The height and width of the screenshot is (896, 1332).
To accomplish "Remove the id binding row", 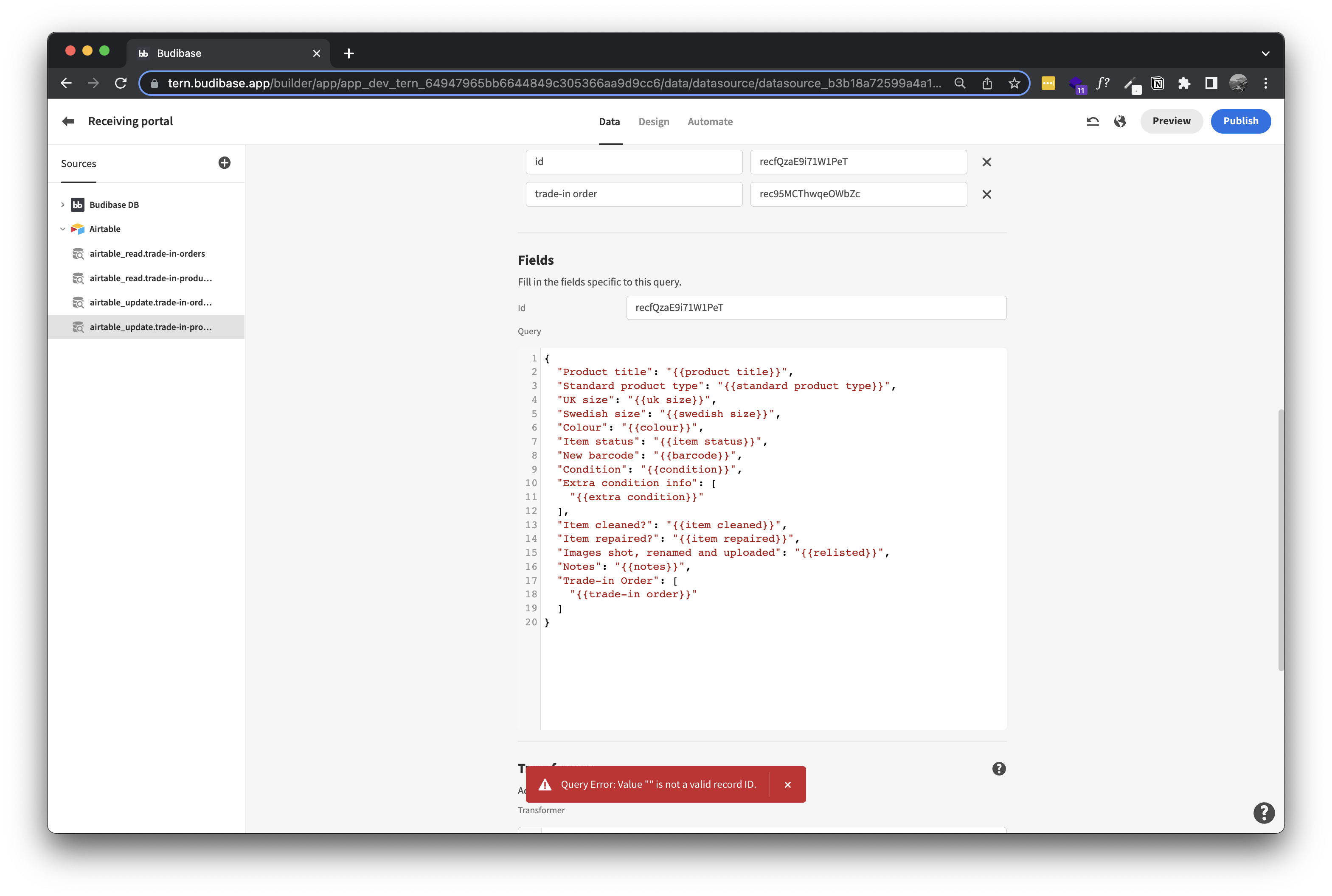I will (x=987, y=162).
